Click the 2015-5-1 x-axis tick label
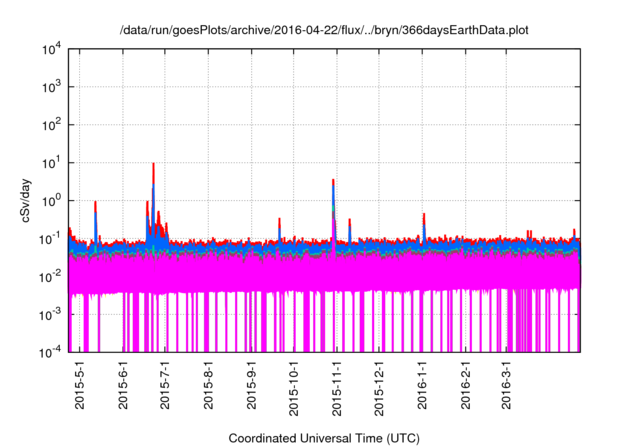 [82, 385]
